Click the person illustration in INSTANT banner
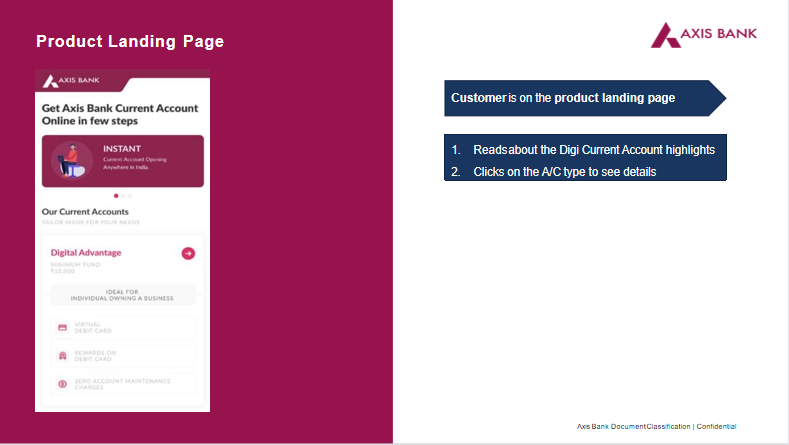Viewport: 789px width, 445px height. (x=71, y=161)
